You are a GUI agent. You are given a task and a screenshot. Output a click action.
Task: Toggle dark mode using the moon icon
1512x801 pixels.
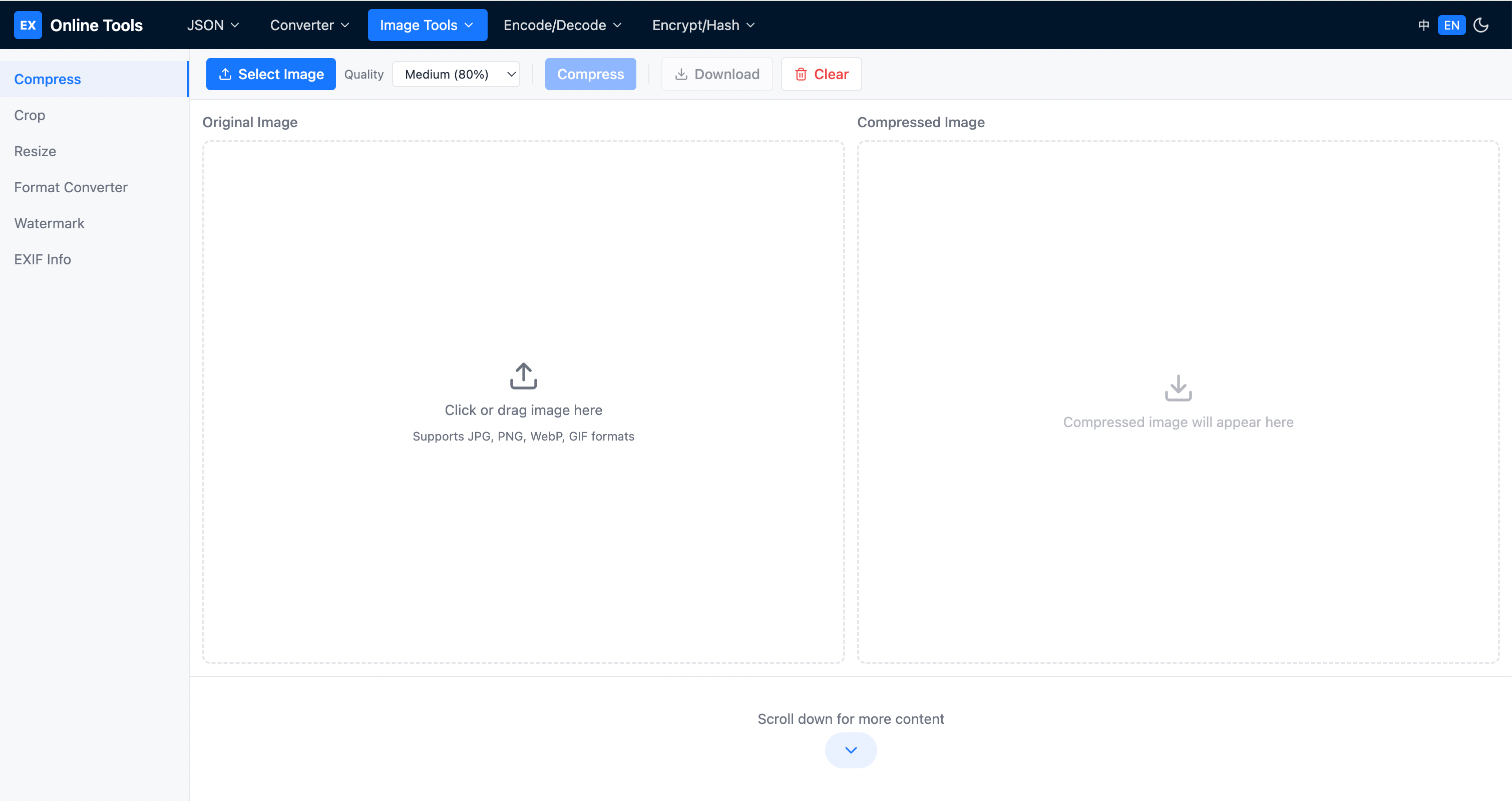click(1481, 25)
